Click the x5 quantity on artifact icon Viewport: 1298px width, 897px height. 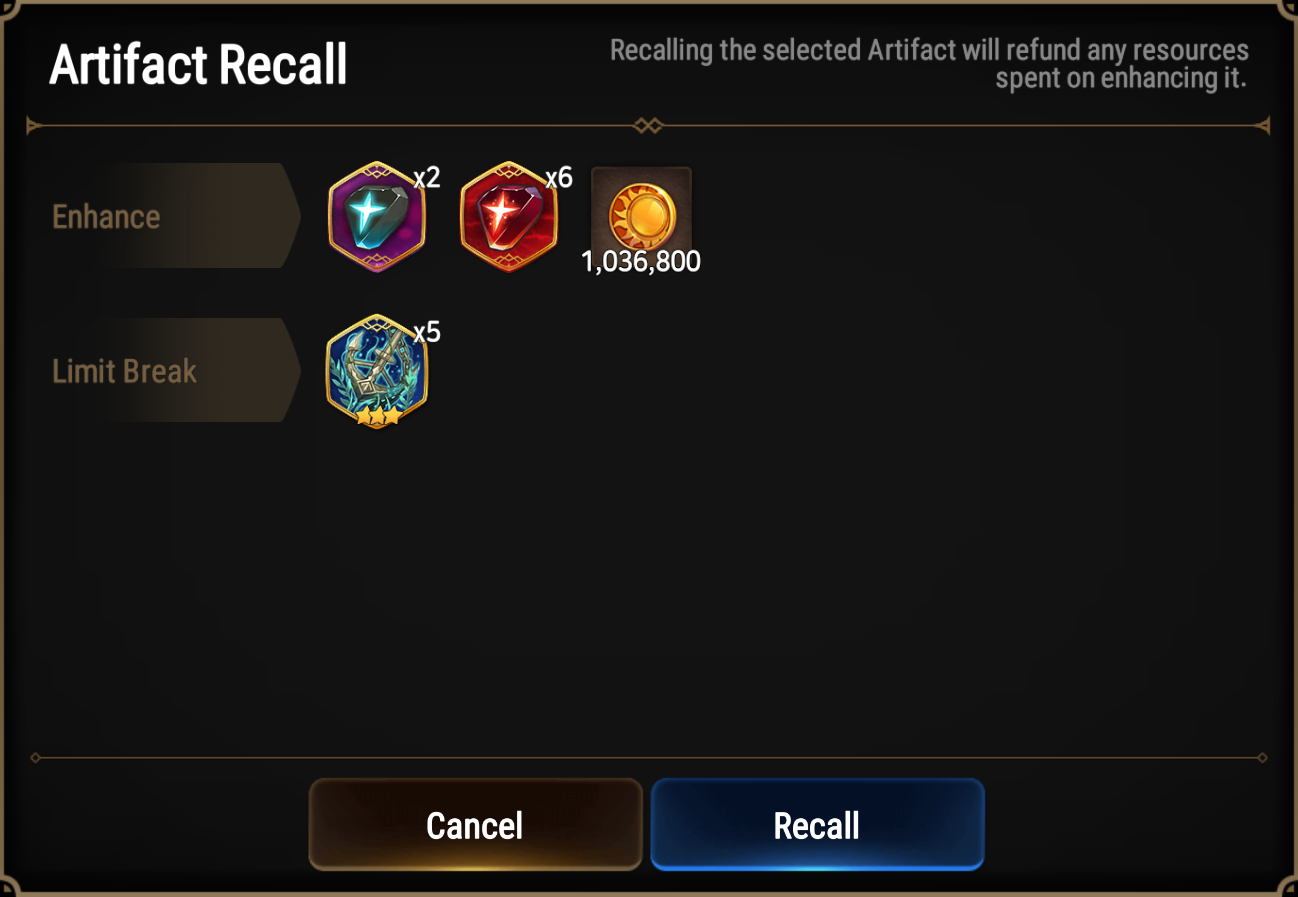click(427, 332)
